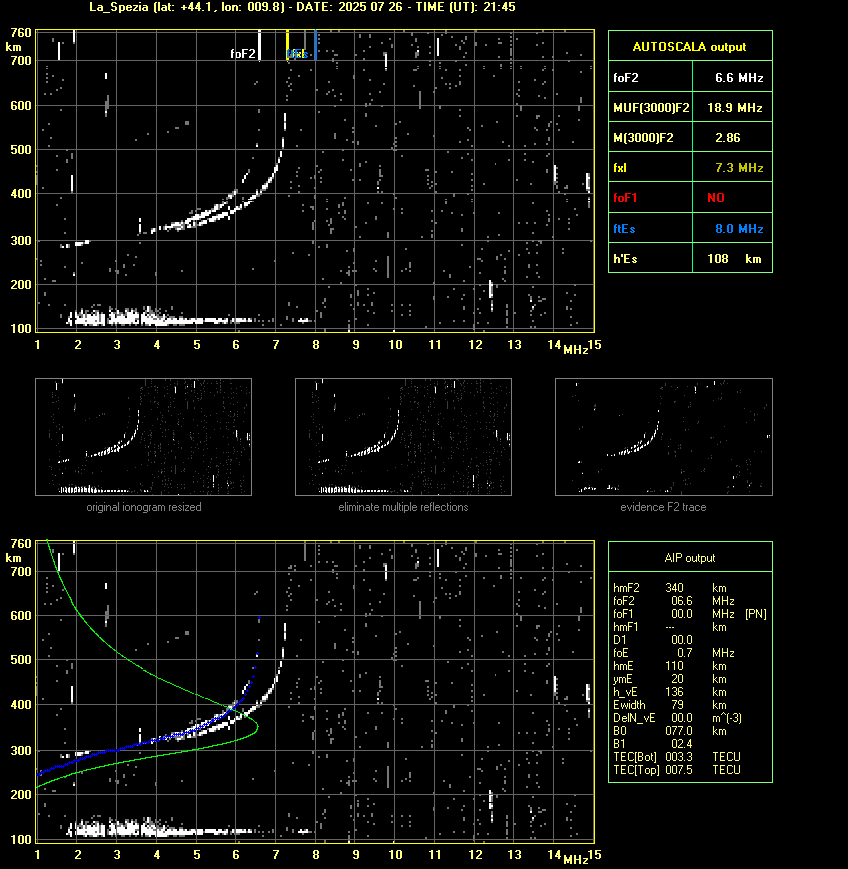
Task: Click the Ewidth 79 km row
Action: tap(670, 705)
